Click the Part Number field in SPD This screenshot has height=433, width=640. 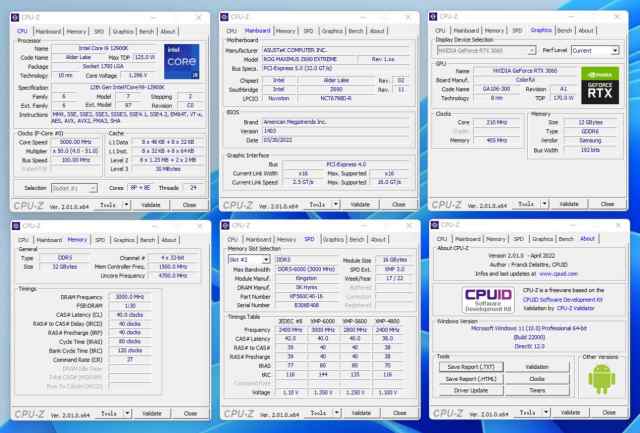click(306, 296)
